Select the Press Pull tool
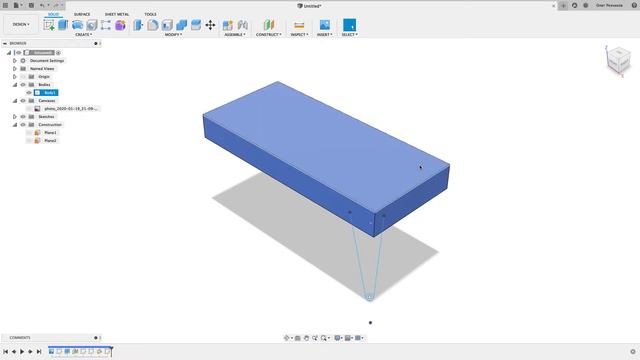The image size is (640, 360). coord(138,25)
